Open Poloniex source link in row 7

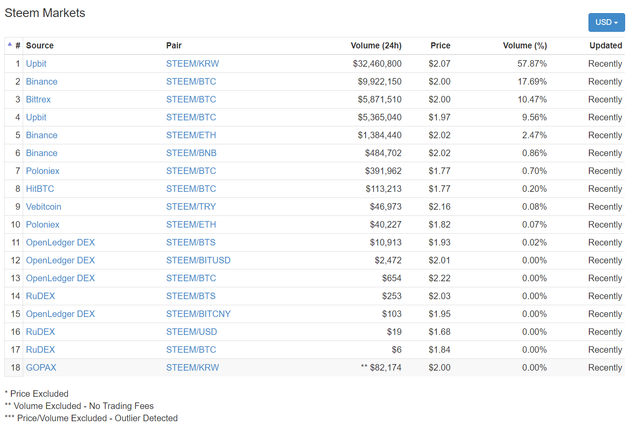[x=42, y=171]
